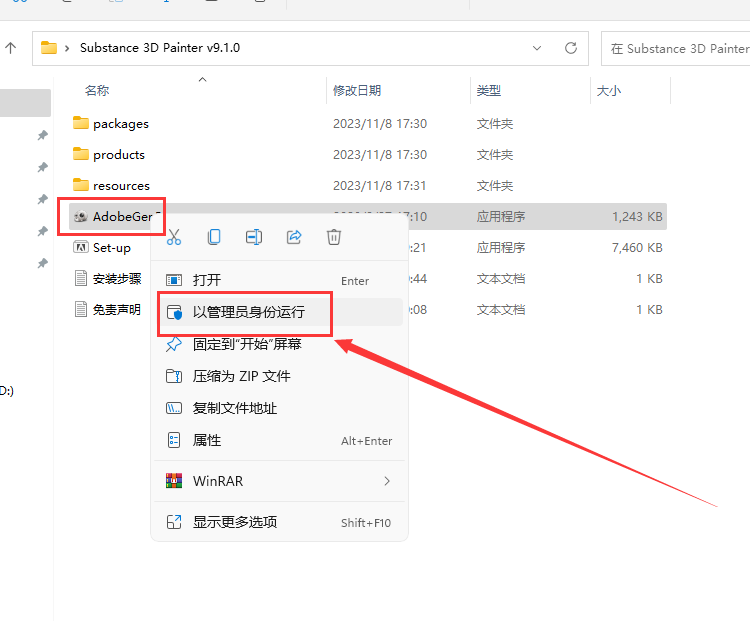The image size is (750, 621).
Task: Click the resources folder icon
Action: click(x=81, y=185)
